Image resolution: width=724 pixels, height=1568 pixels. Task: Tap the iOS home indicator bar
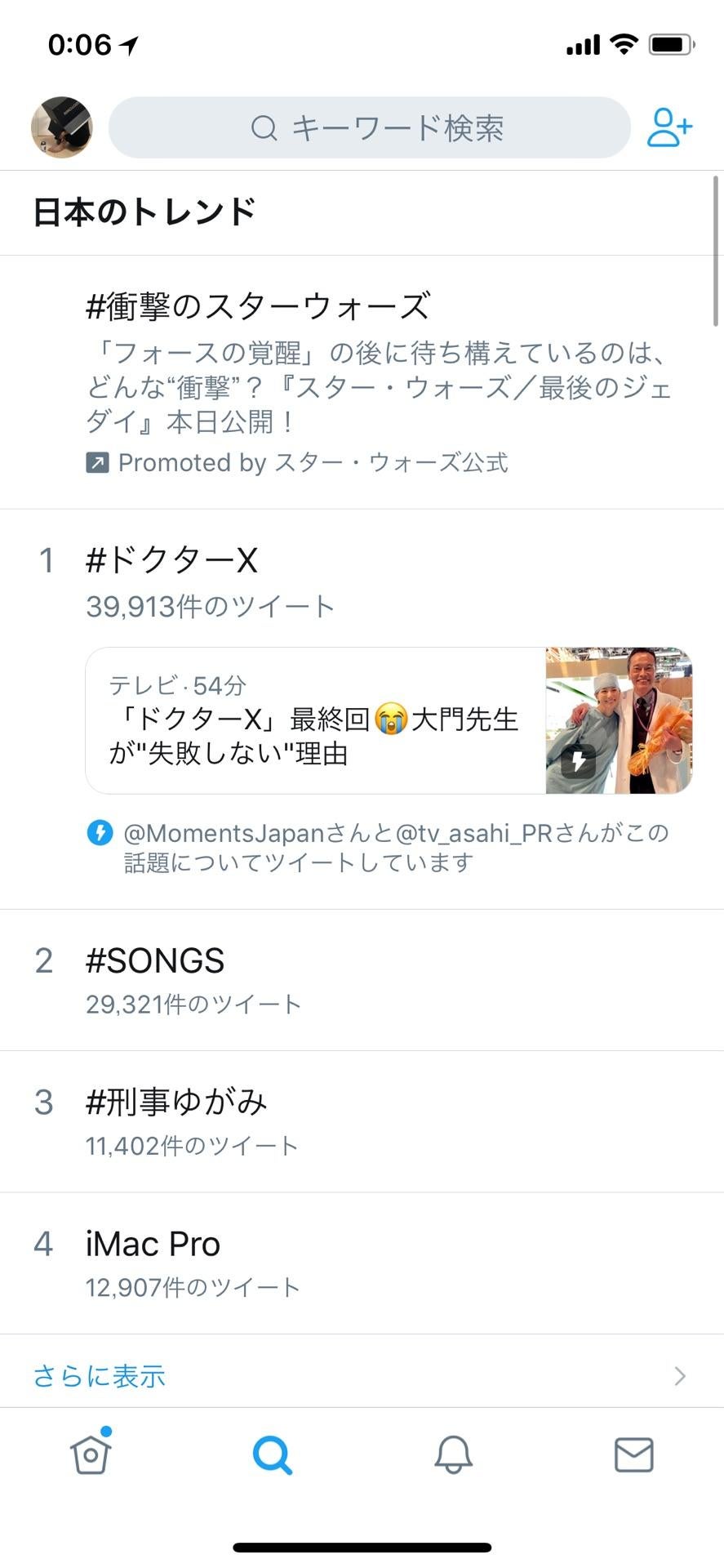click(362, 1547)
